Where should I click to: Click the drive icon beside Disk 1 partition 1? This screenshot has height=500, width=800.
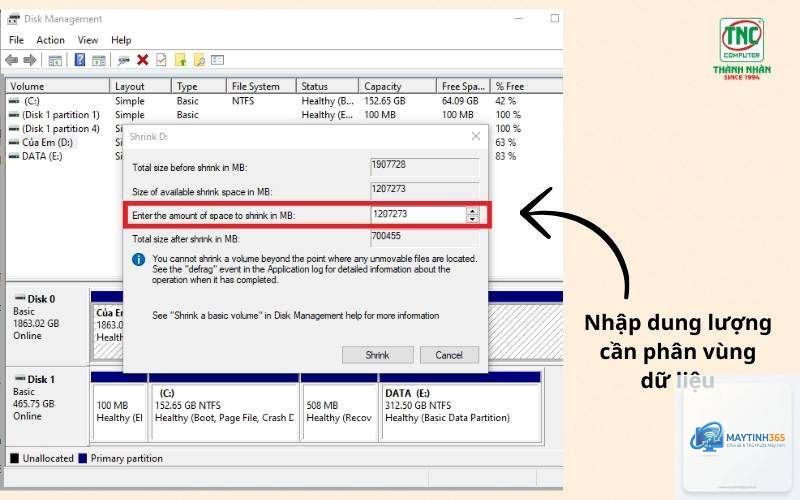[x=14, y=115]
